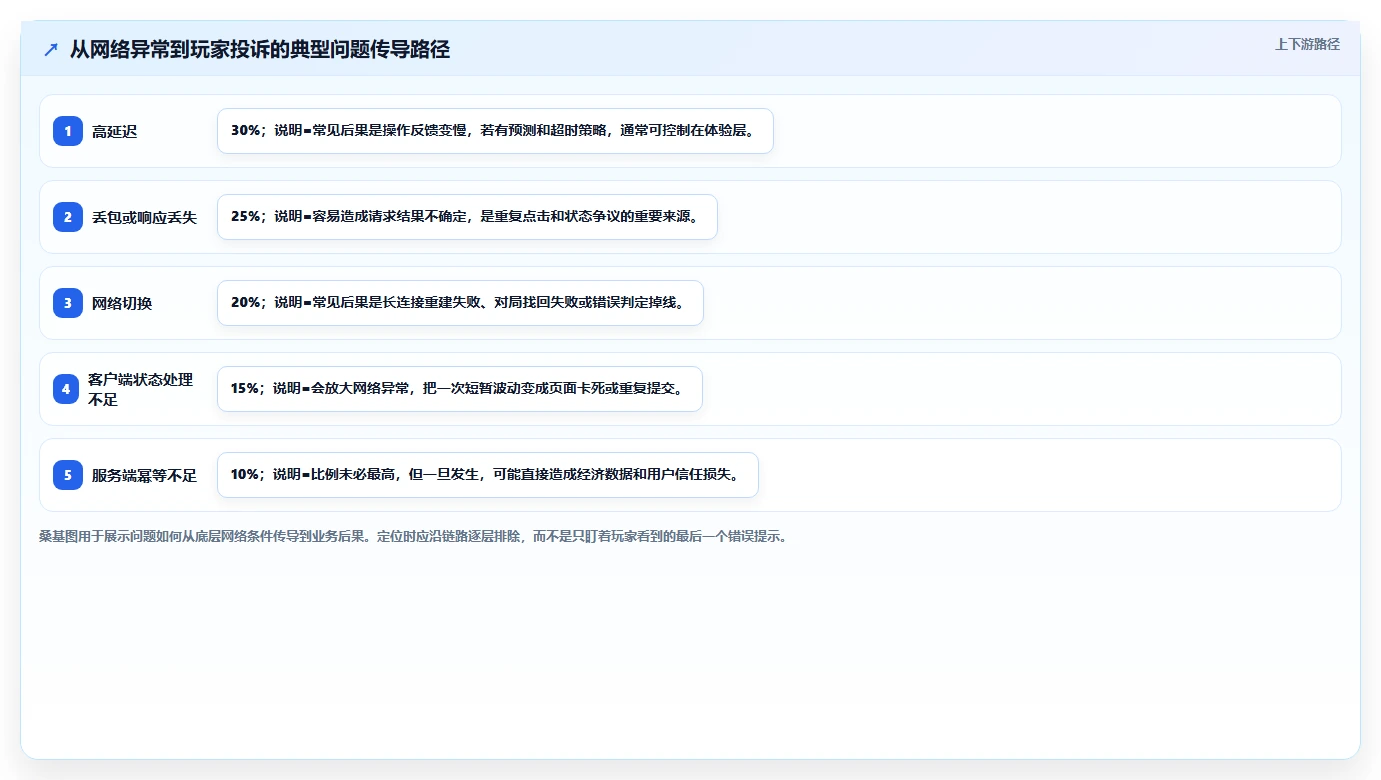Image resolution: width=1381 pixels, height=780 pixels.
Task: Click the number 3 badge for 网络切换
Action: tap(68, 303)
